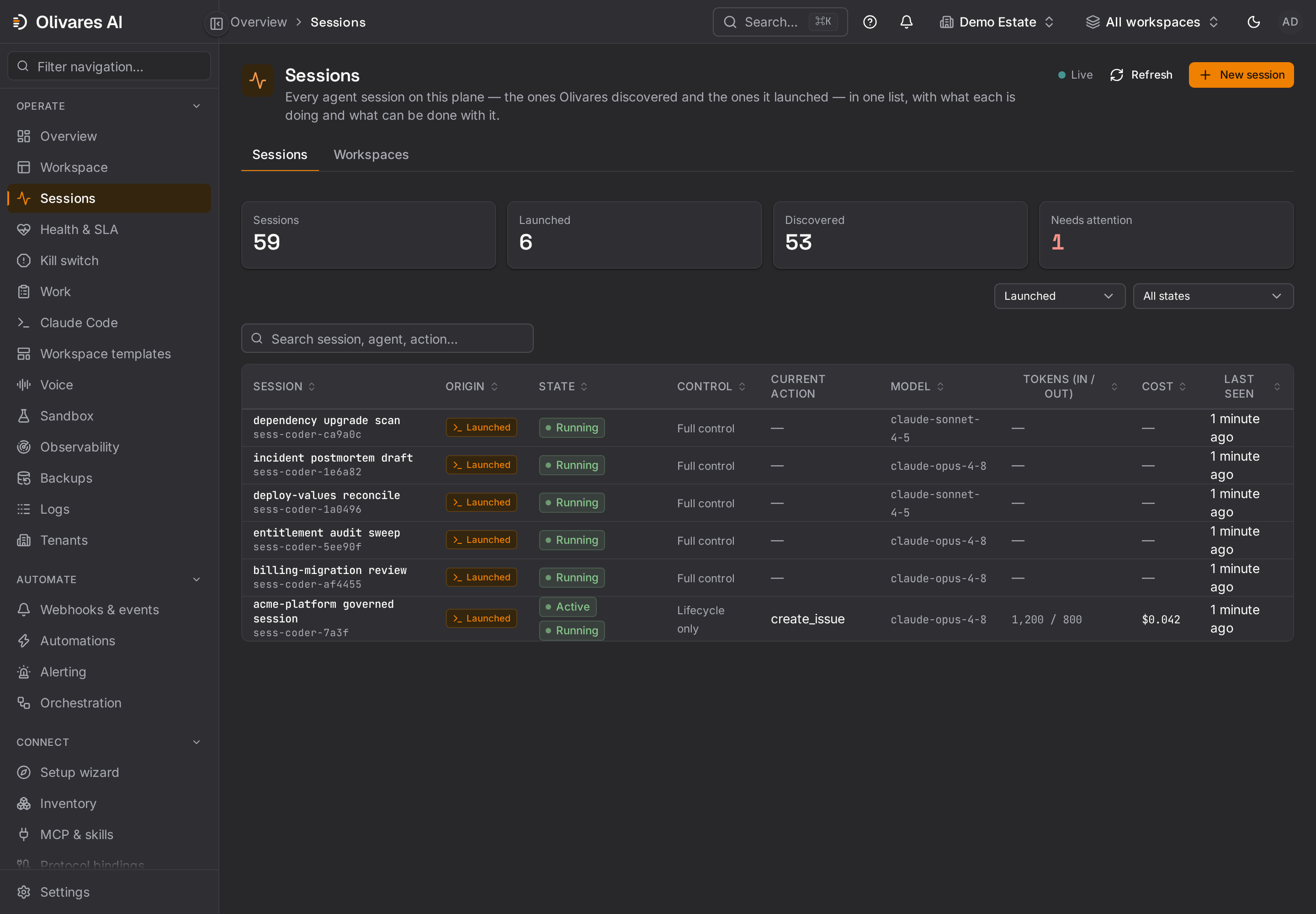Image resolution: width=1316 pixels, height=914 pixels.
Task: Open the All states filter dropdown
Action: click(x=1213, y=296)
